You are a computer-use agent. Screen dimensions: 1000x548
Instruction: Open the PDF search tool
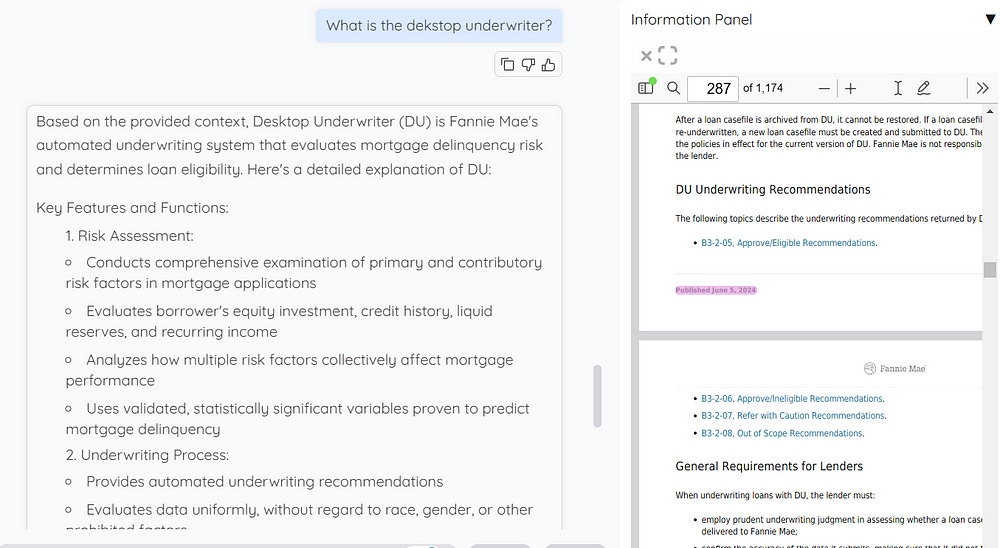673,88
